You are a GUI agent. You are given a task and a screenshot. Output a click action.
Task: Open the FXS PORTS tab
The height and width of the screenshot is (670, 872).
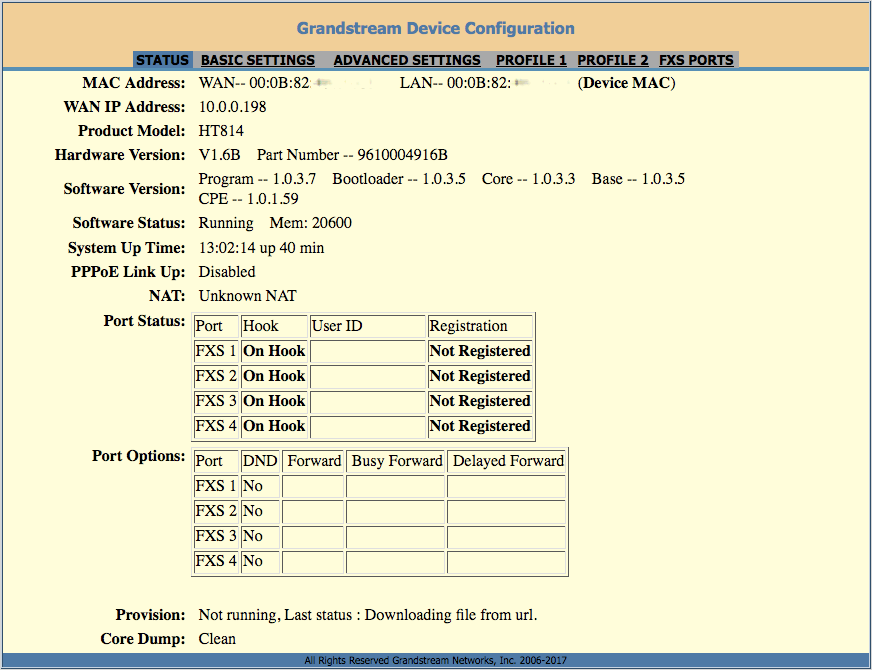[x=696, y=60]
